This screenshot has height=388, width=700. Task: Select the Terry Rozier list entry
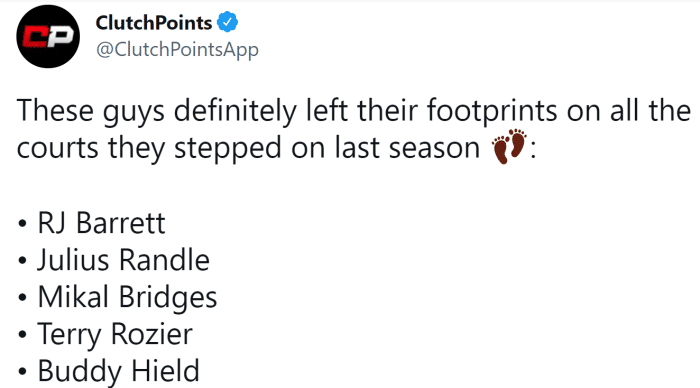pyautogui.click(x=115, y=335)
